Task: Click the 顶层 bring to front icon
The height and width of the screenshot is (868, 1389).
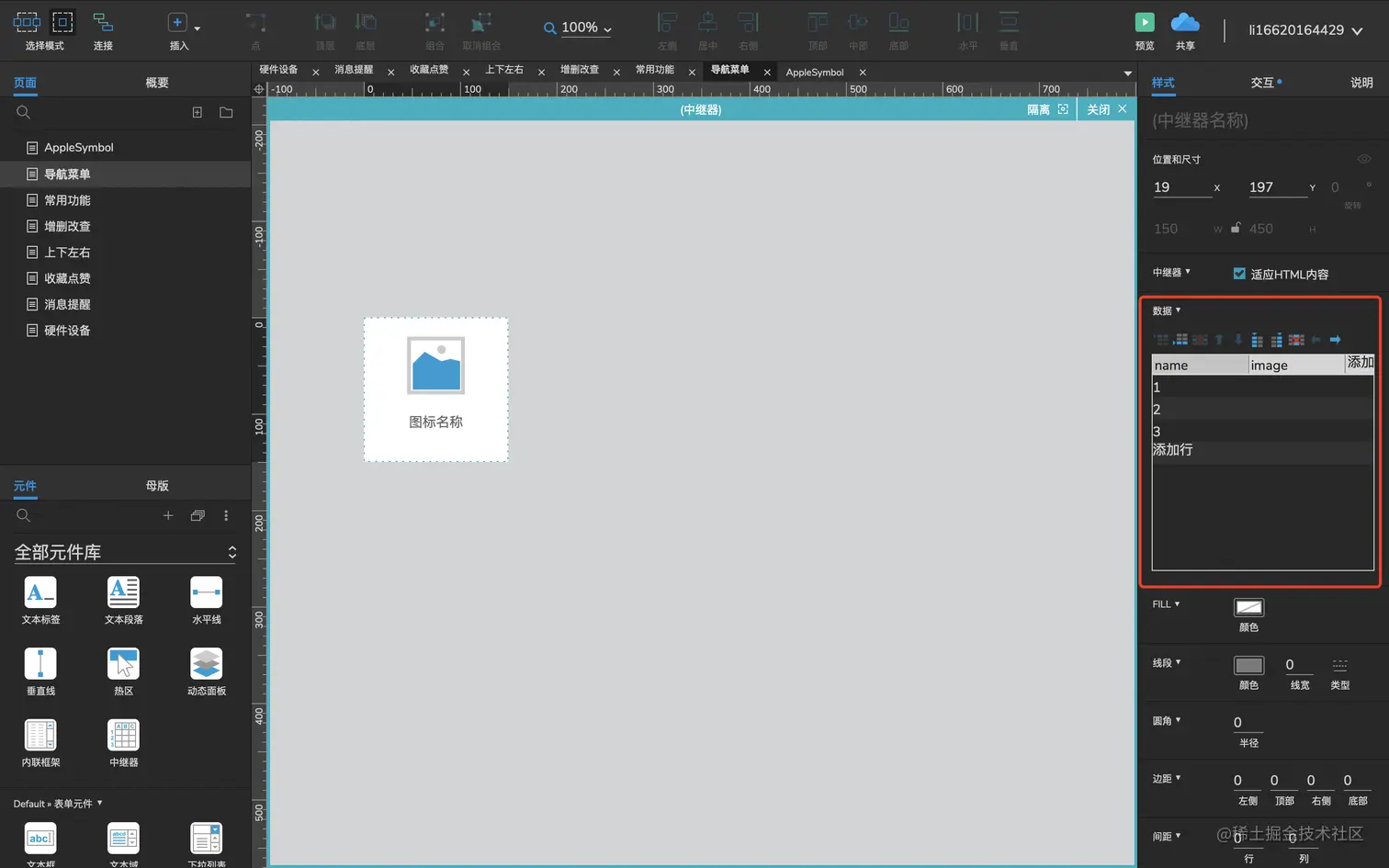Action: pyautogui.click(x=325, y=22)
